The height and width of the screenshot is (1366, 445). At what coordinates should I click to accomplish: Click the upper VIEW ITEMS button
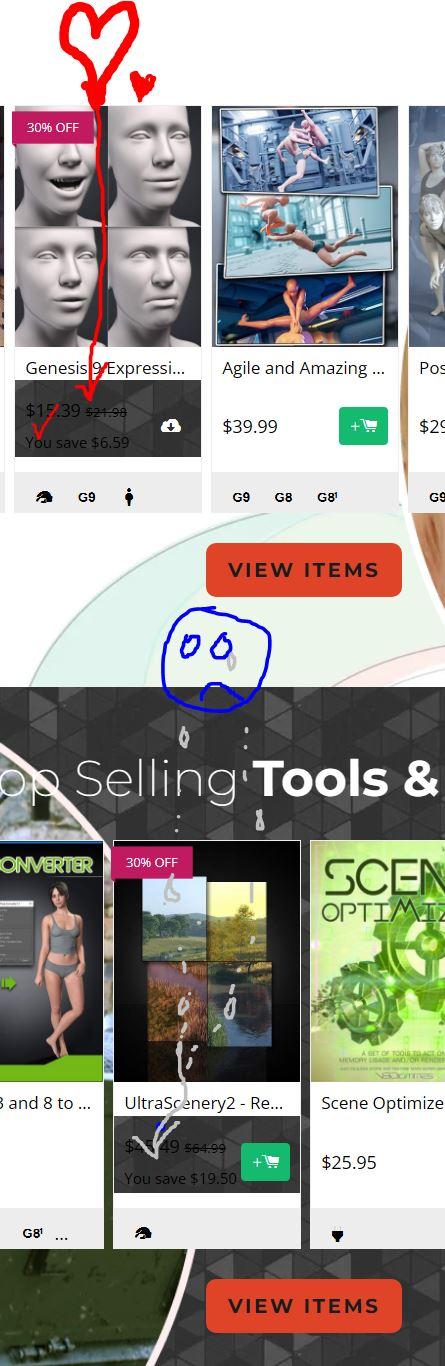(304, 570)
